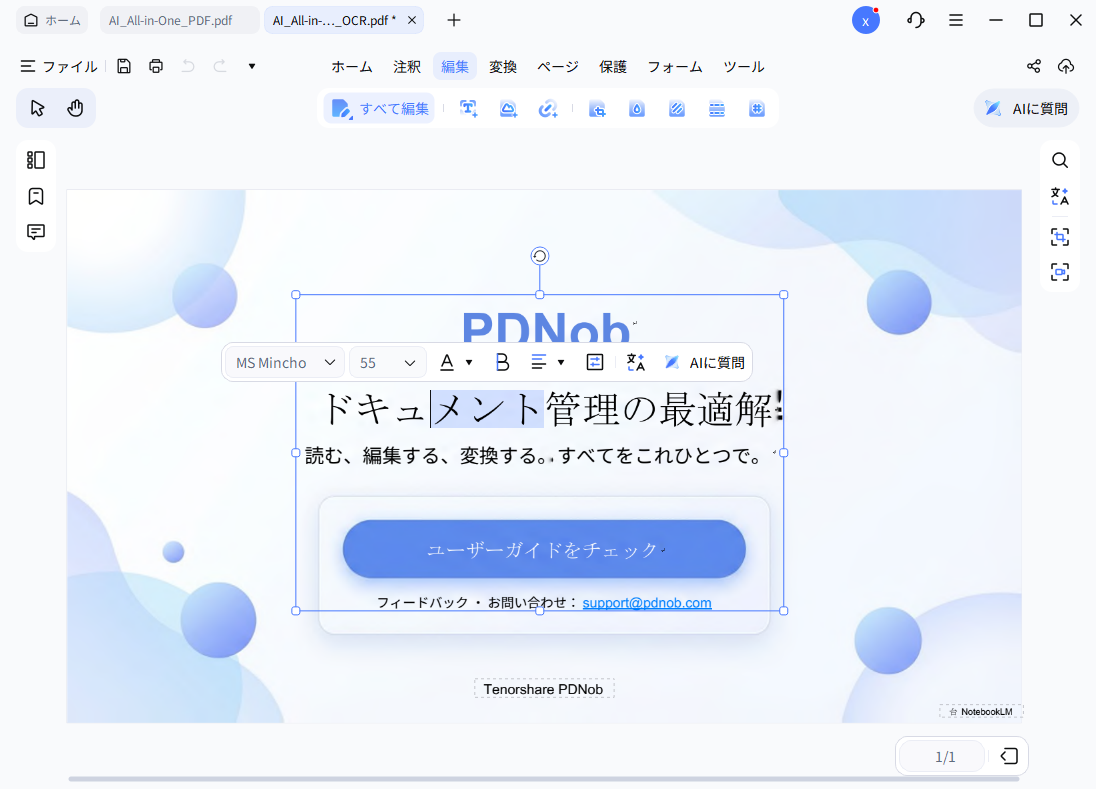
Task: Open the text alignment dropdown
Action: coord(547,362)
